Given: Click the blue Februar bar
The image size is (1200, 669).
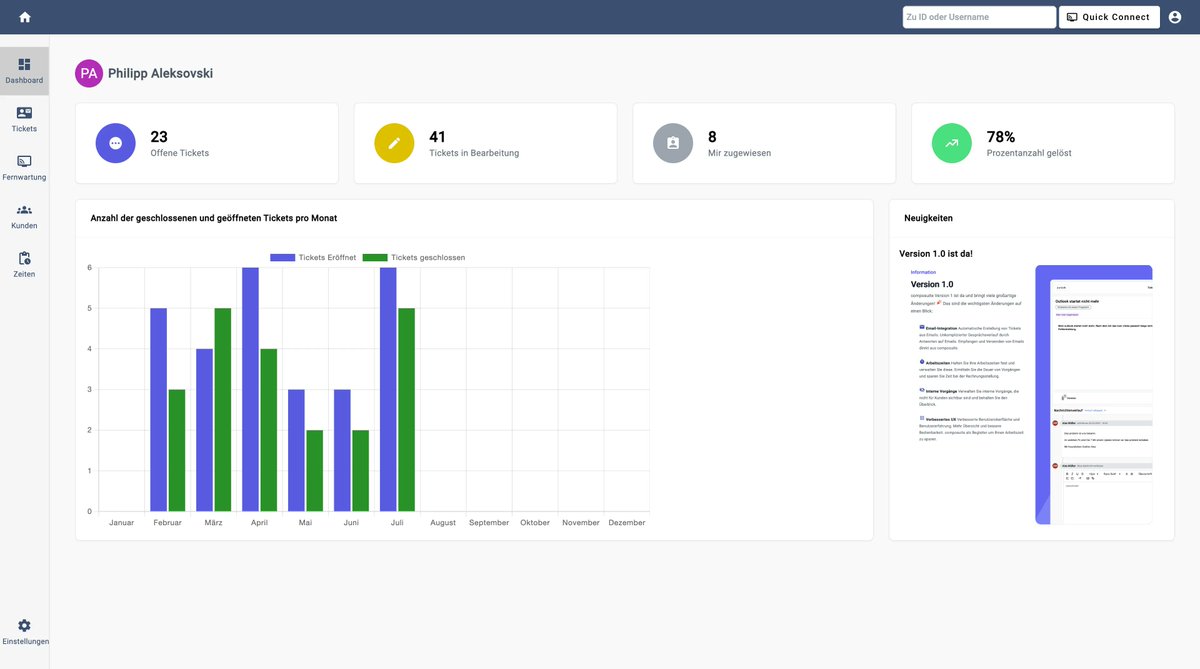Looking at the screenshot, I should 158,410.
